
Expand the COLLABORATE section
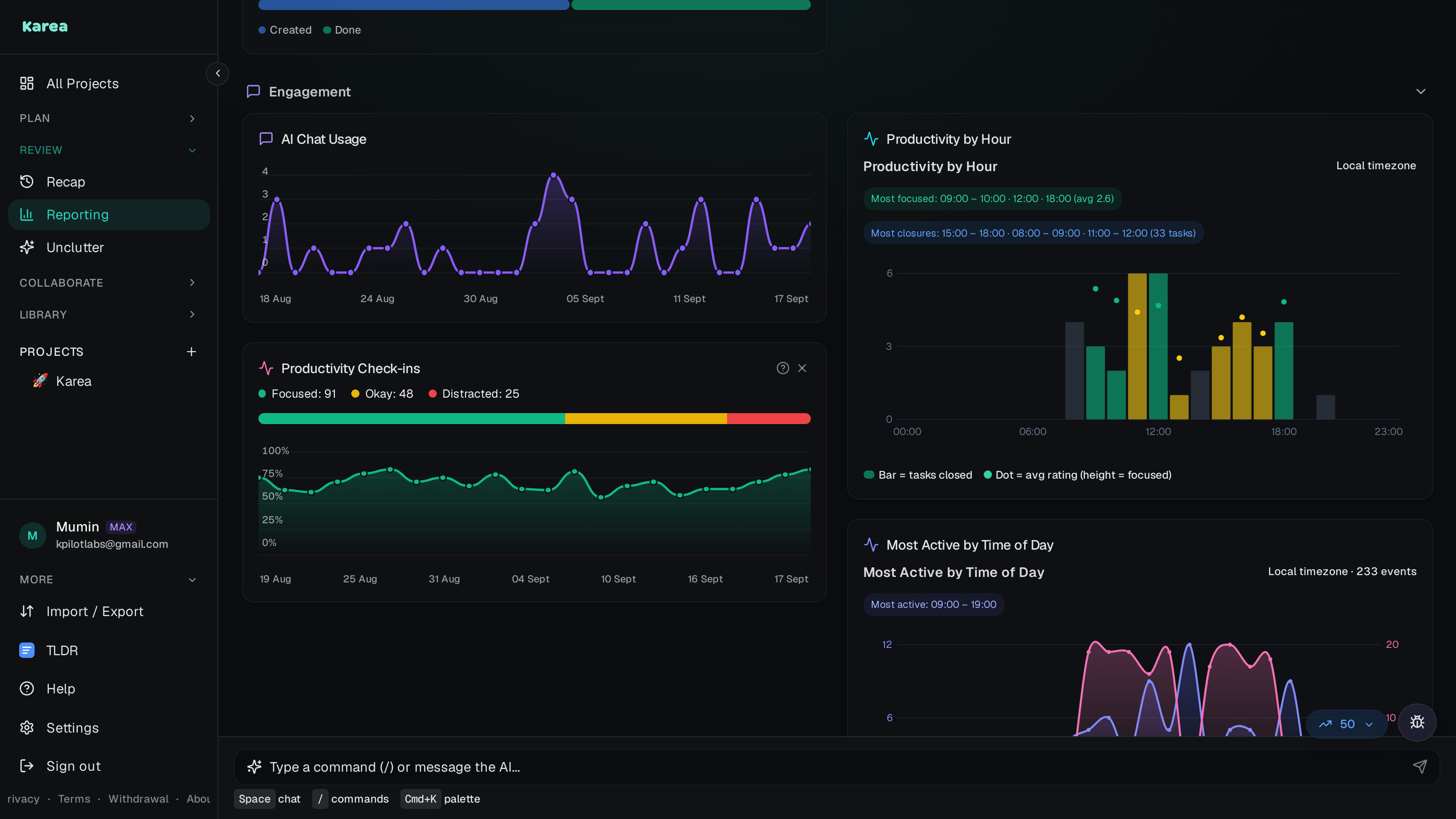pos(109,283)
